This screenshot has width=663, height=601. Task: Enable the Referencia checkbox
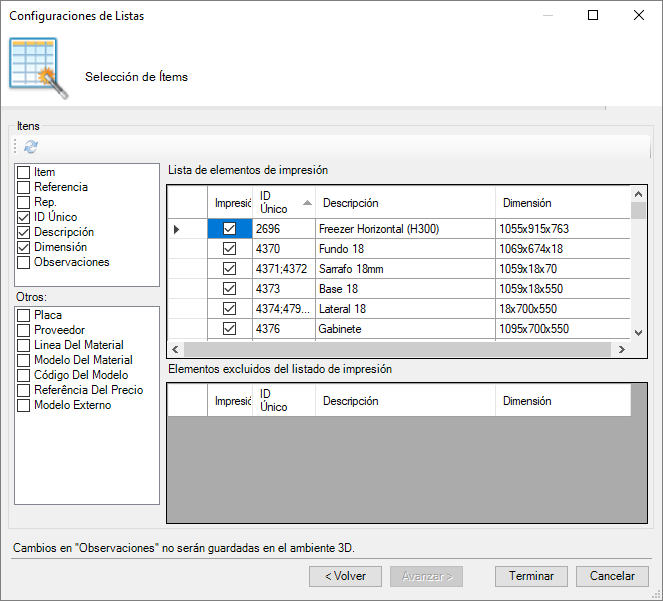pos(24,187)
